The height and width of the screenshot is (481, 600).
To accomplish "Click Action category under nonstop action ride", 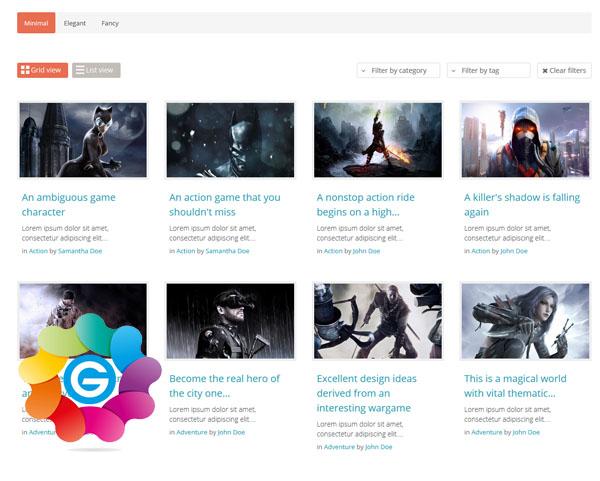I will 333,251.
